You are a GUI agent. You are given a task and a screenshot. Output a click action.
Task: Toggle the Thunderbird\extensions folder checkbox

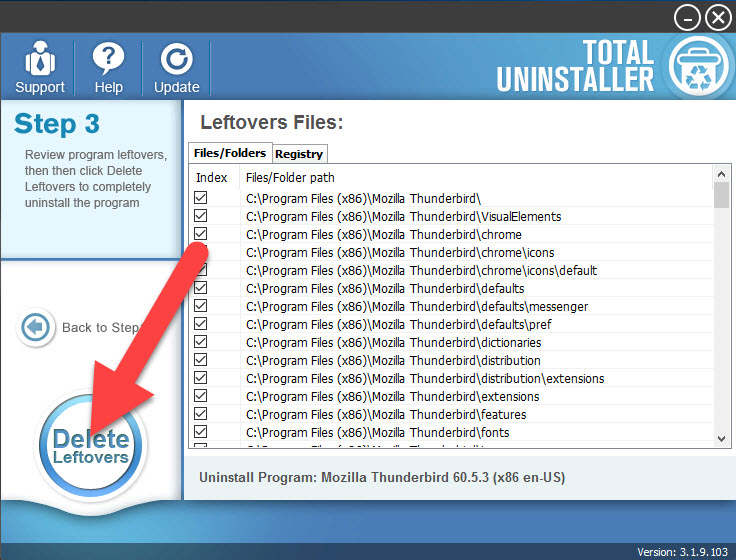tap(200, 396)
